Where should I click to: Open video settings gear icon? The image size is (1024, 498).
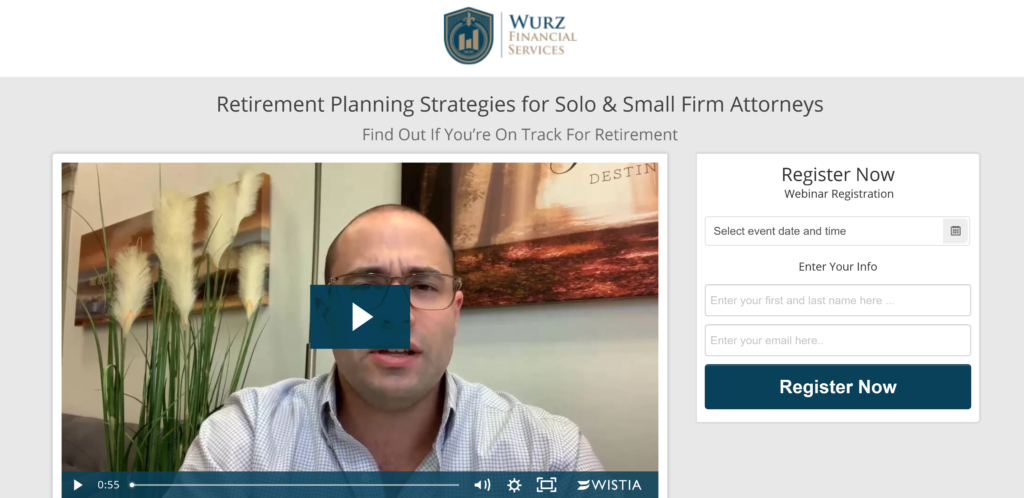coord(515,485)
